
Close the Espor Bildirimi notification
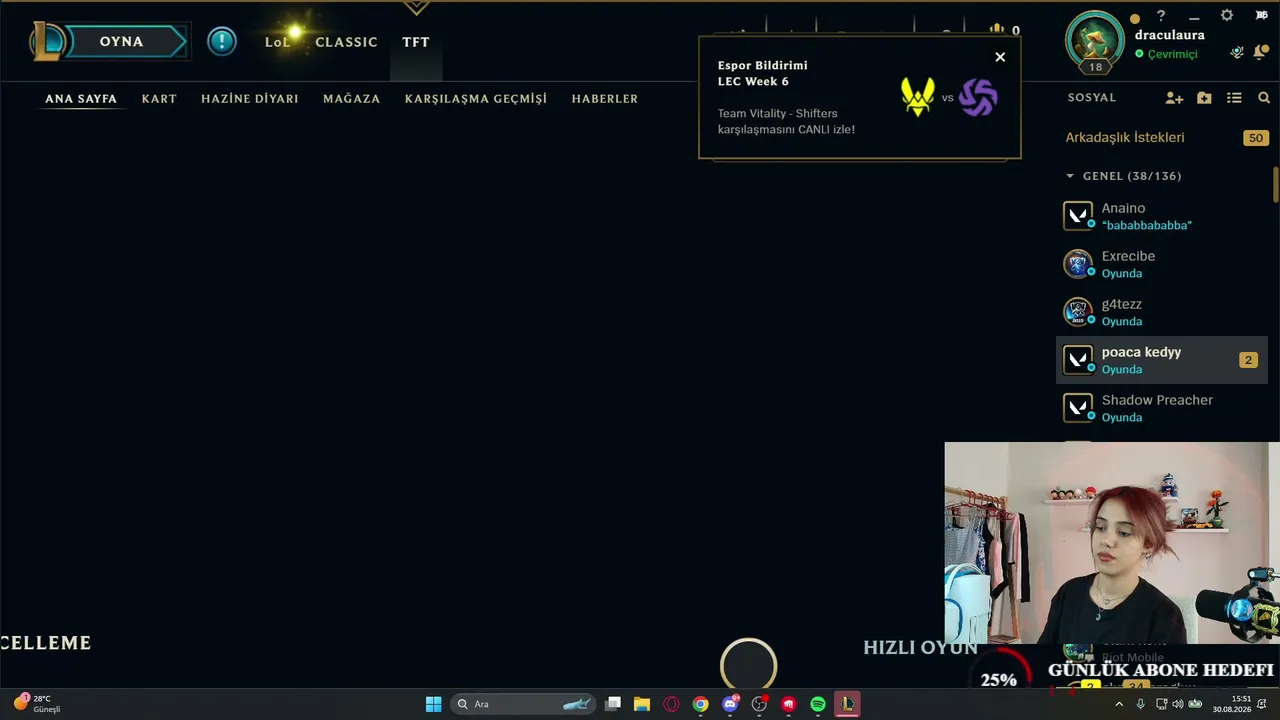[1000, 57]
